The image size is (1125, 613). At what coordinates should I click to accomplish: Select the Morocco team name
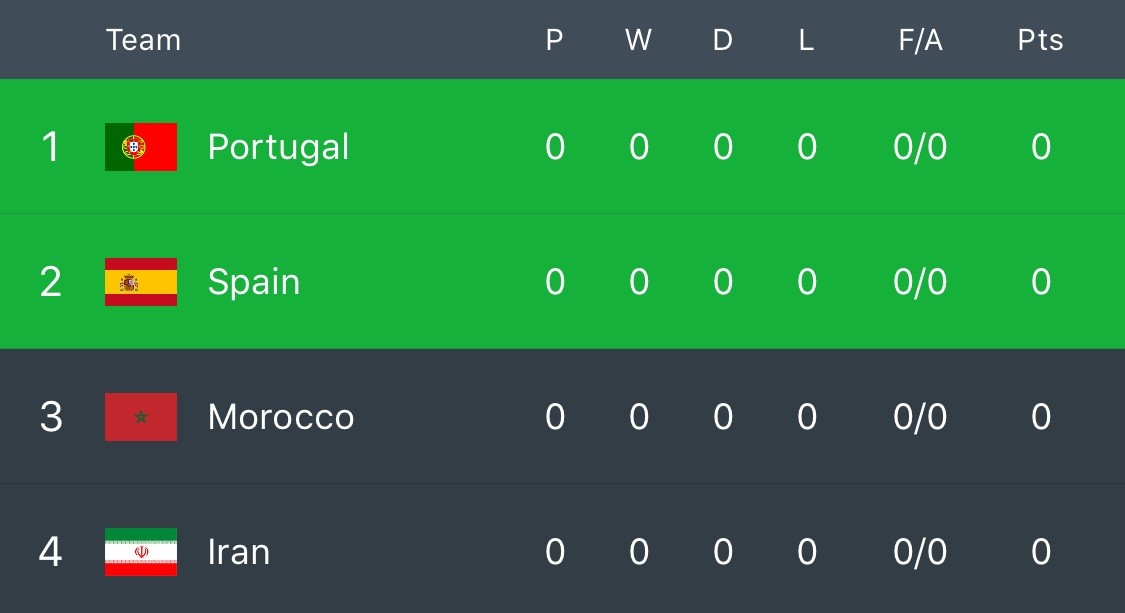[281, 417]
